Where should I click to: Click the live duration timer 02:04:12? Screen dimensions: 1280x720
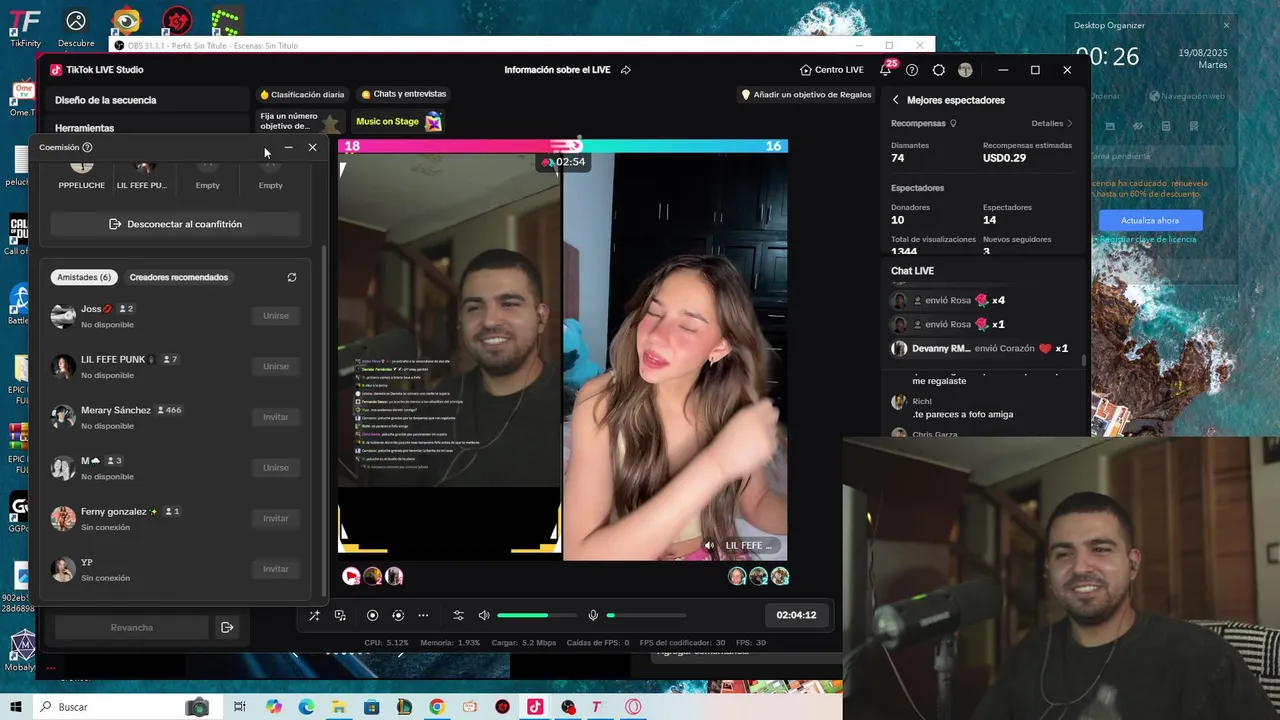tap(796, 615)
